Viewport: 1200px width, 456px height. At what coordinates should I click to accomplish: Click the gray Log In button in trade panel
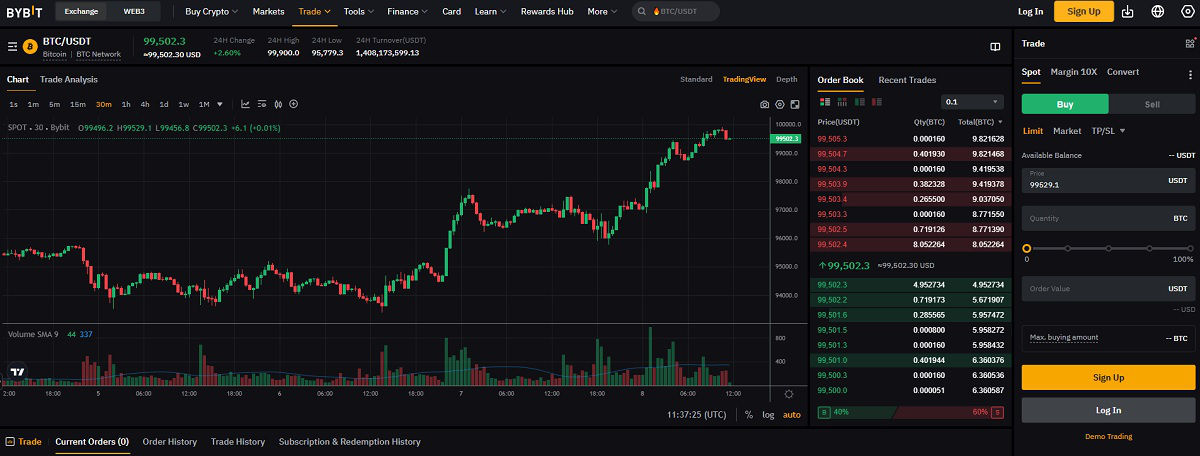point(1108,410)
